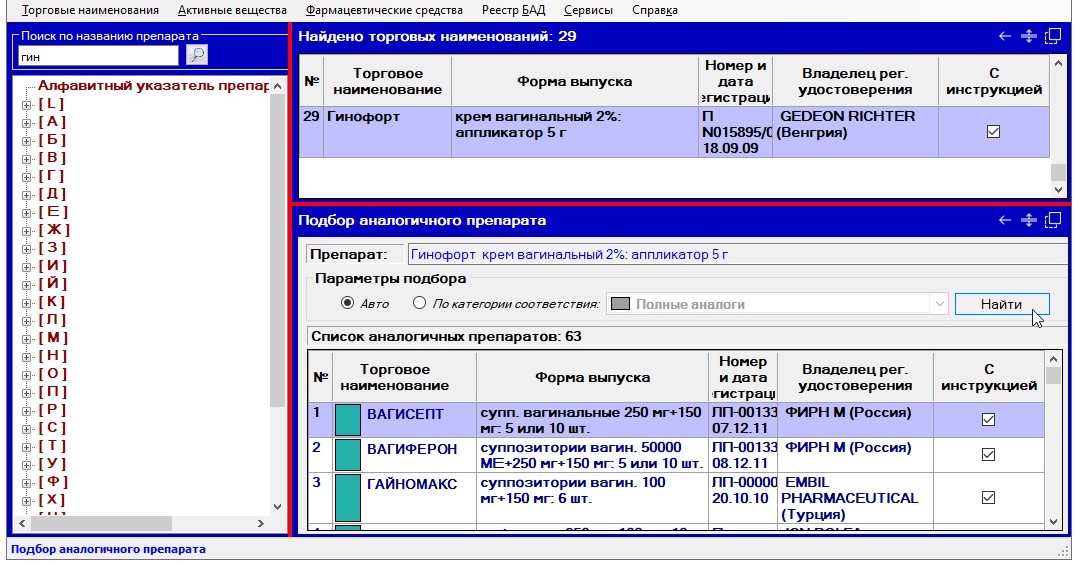Toggle instruction checkbox in ВАГИСЕПТ row
This screenshot has height=565, width=1080.
click(x=988, y=420)
